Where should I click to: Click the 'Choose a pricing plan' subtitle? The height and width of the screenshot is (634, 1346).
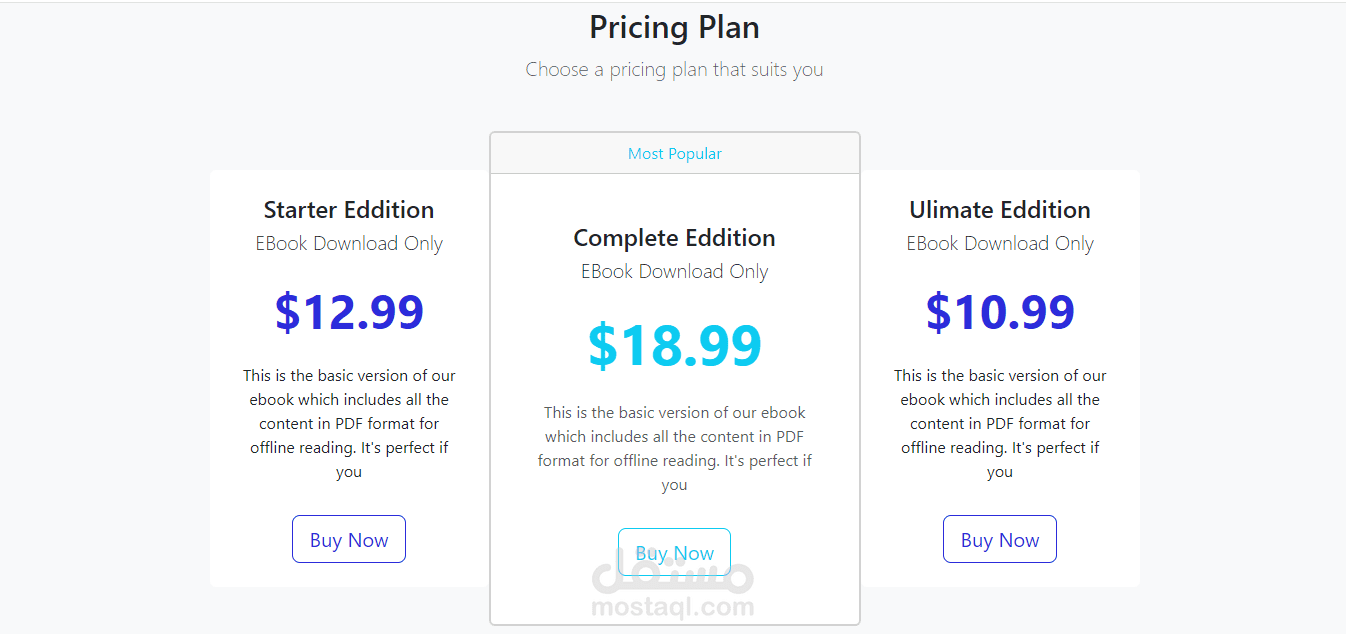674,70
